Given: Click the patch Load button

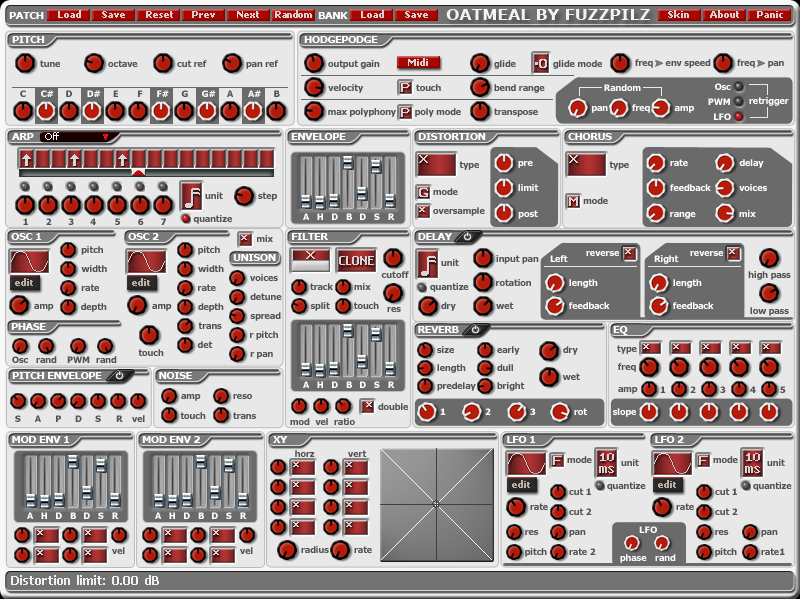Looking at the screenshot, I should pos(68,15).
